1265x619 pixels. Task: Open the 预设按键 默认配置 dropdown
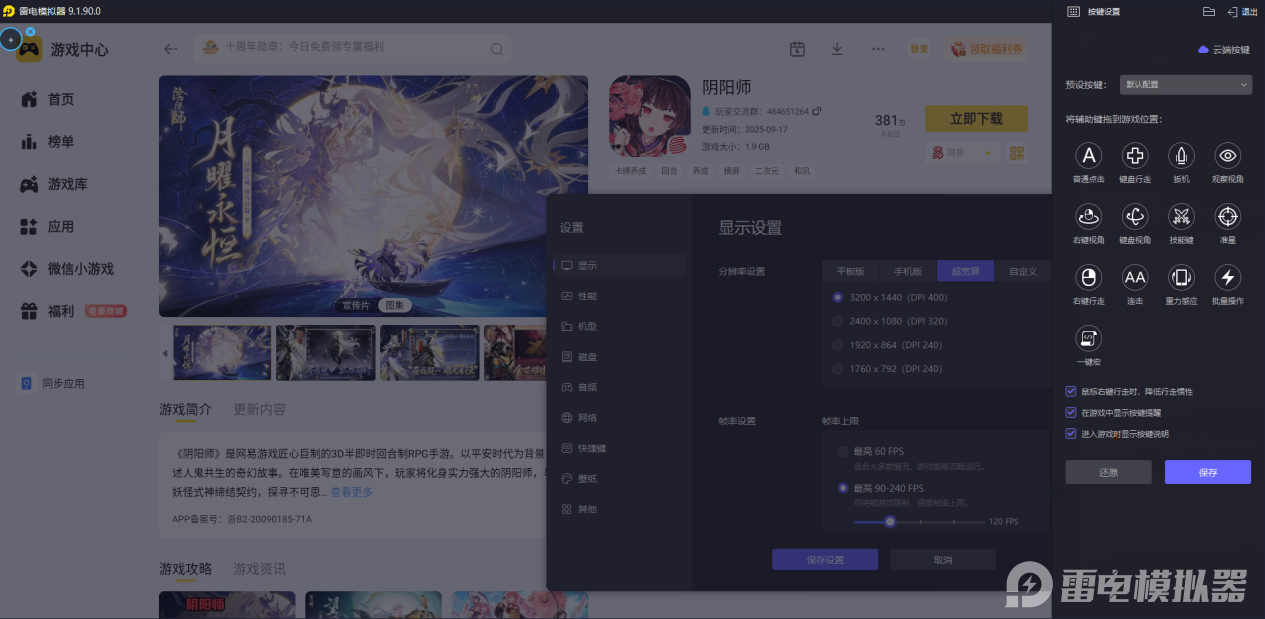coord(1186,85)
